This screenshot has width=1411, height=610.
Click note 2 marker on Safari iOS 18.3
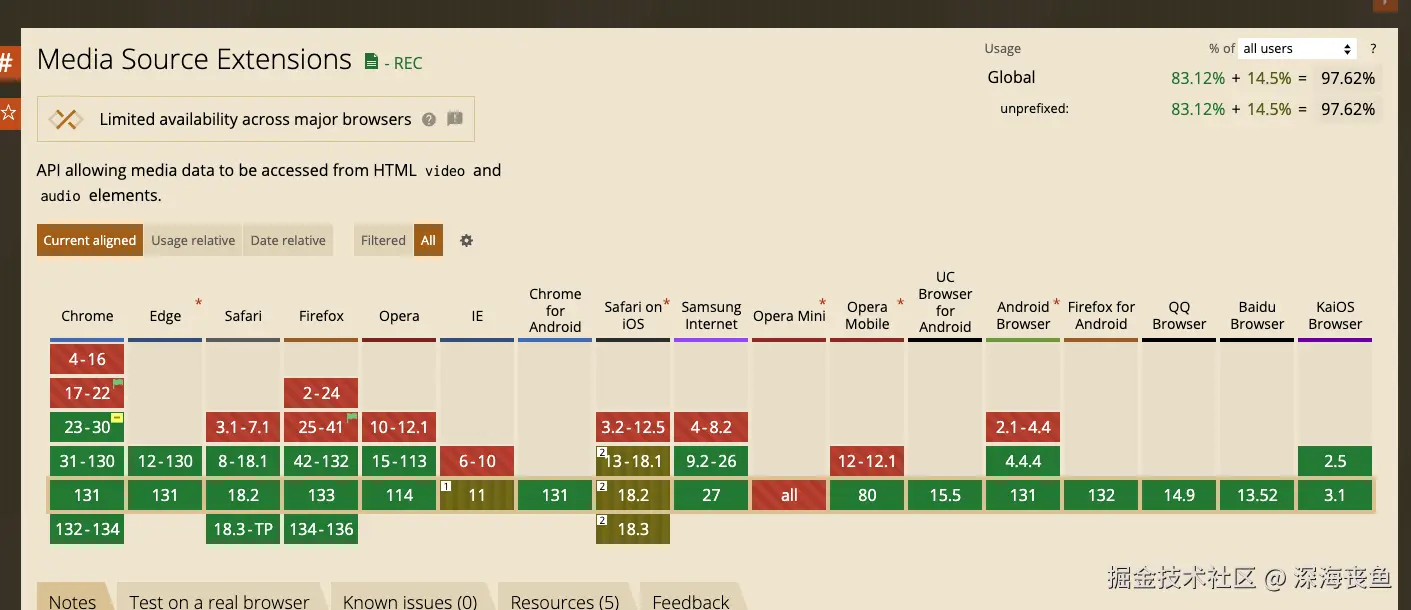tap(602, 520)
